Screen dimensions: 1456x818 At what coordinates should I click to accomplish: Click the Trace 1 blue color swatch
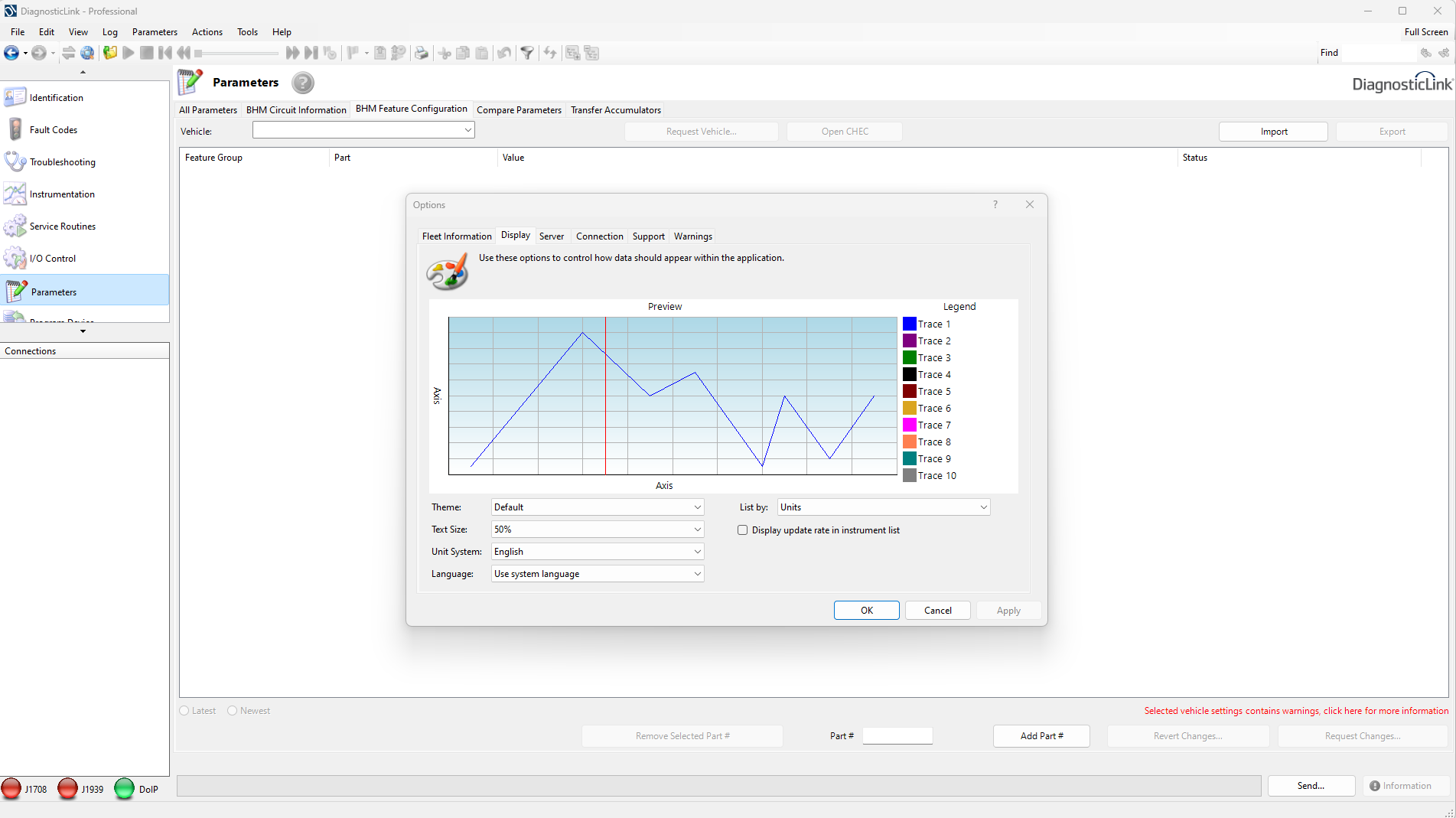[x=910, y=324]
